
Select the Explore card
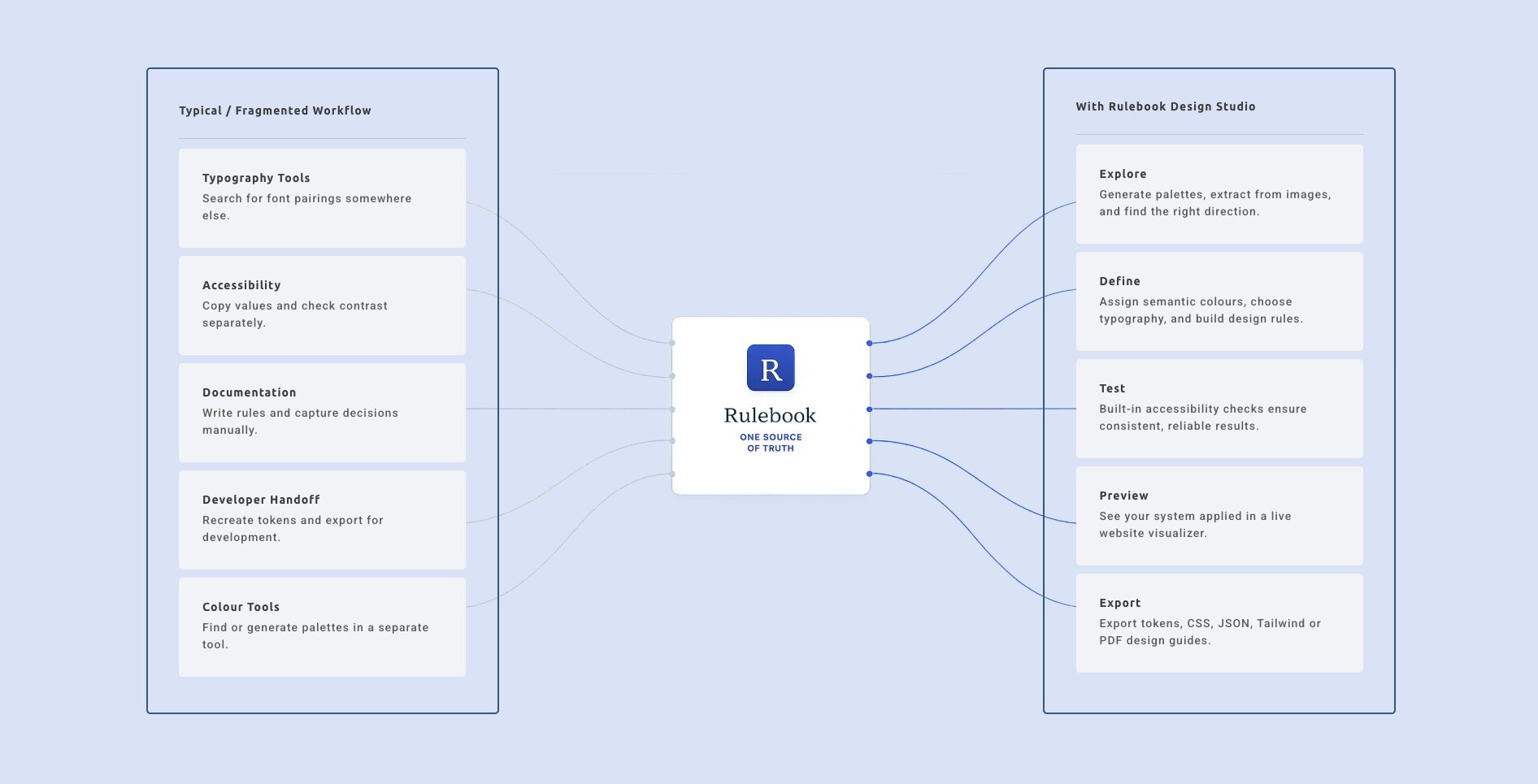[x=1219, y=194]
